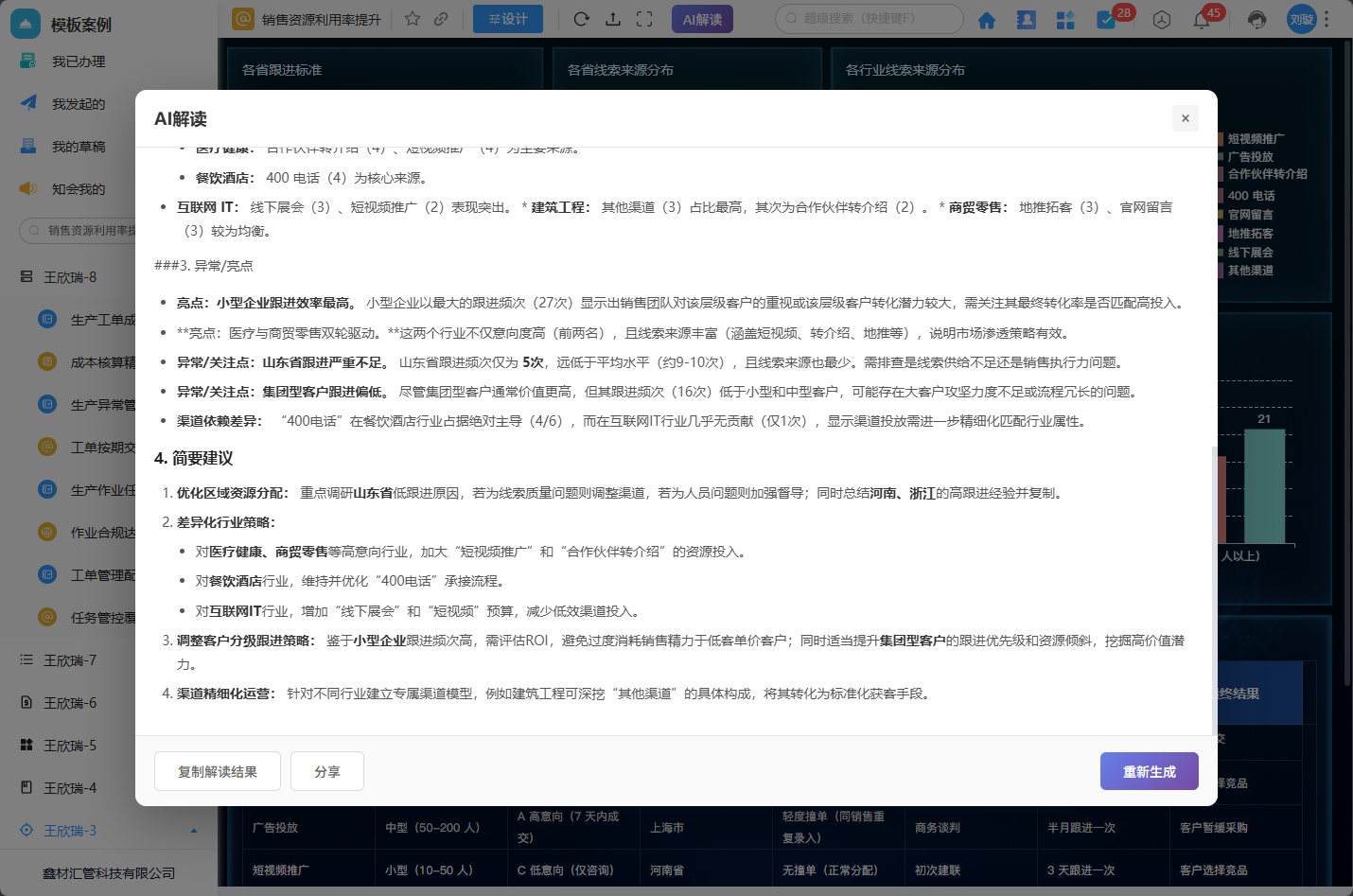The width and height of the screenshot is (1353, 896).
Task: Collapse the 王欣瑞-3 group arrow
Action: tap(194, 831)
